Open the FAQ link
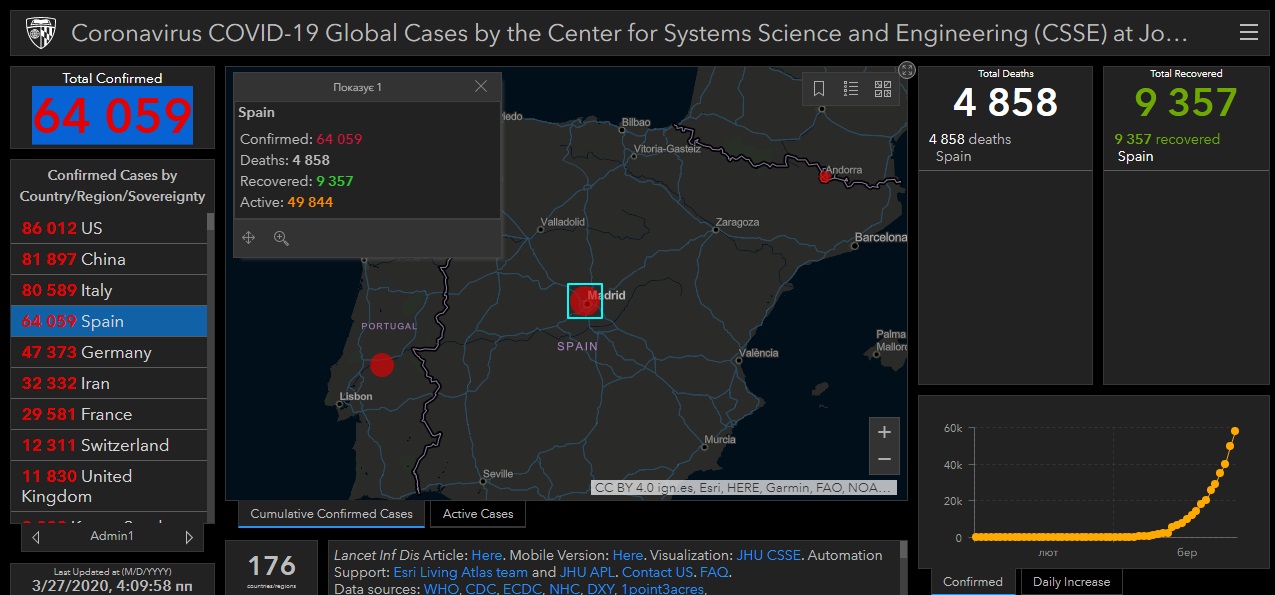 714,572
